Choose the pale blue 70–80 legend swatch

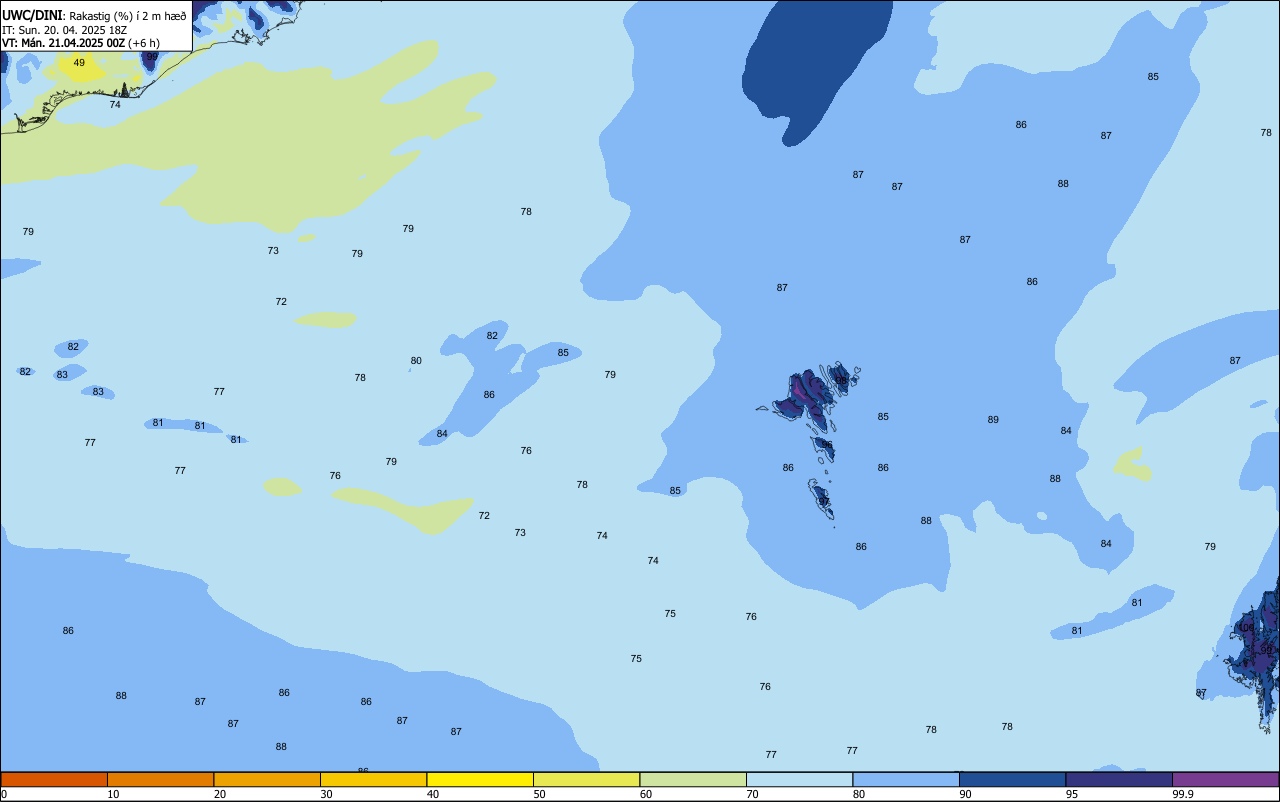[x=799, y=779]
